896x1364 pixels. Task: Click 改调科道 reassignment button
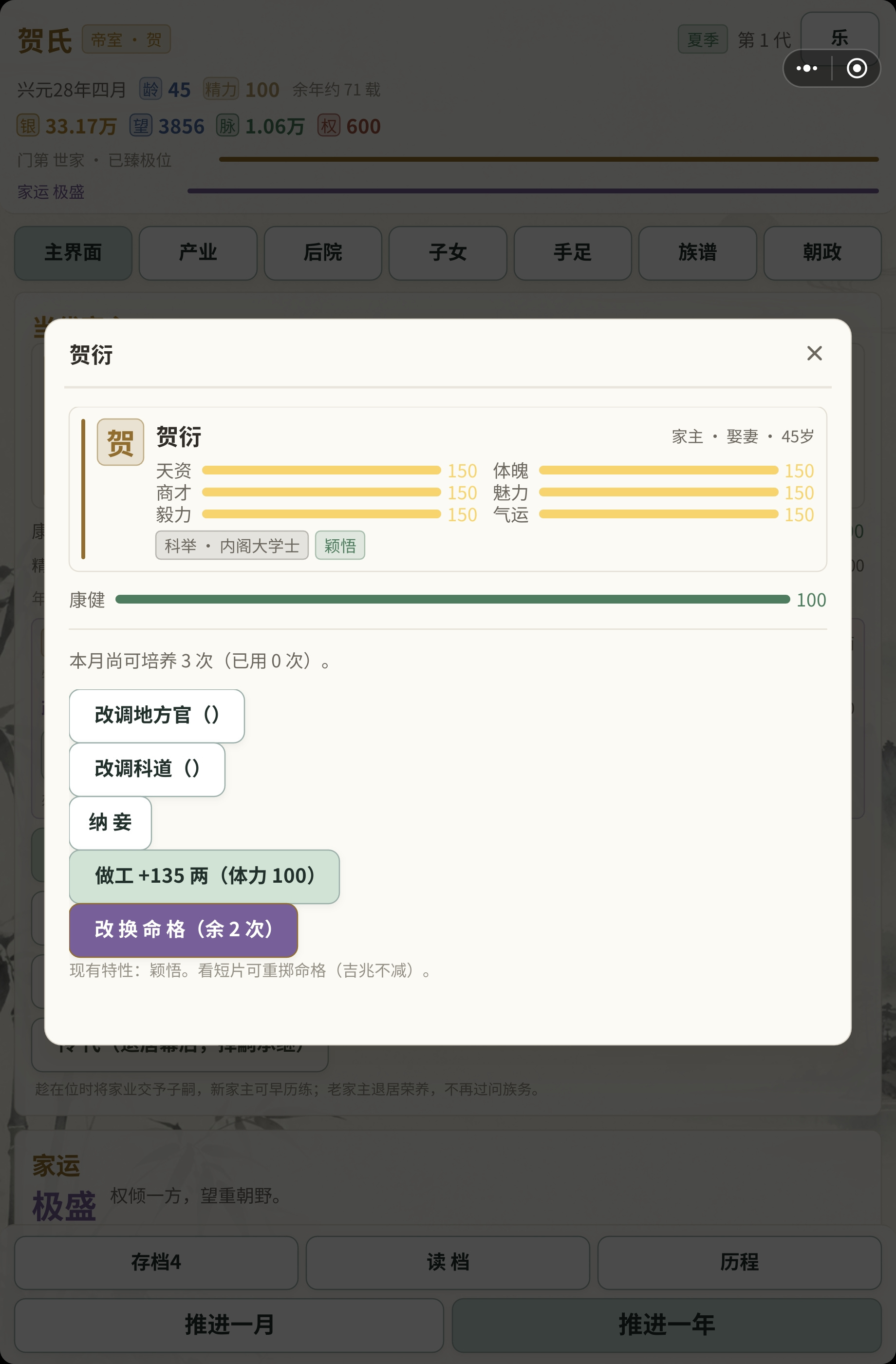tap(147, 769)
